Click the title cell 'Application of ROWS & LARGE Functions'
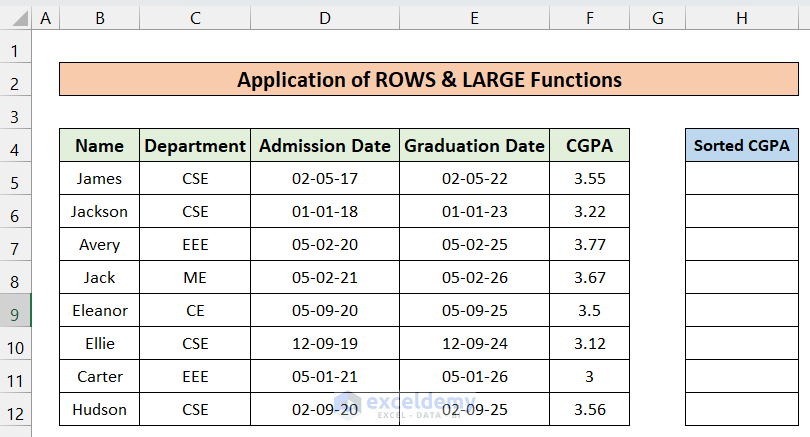 pos(429,80)
